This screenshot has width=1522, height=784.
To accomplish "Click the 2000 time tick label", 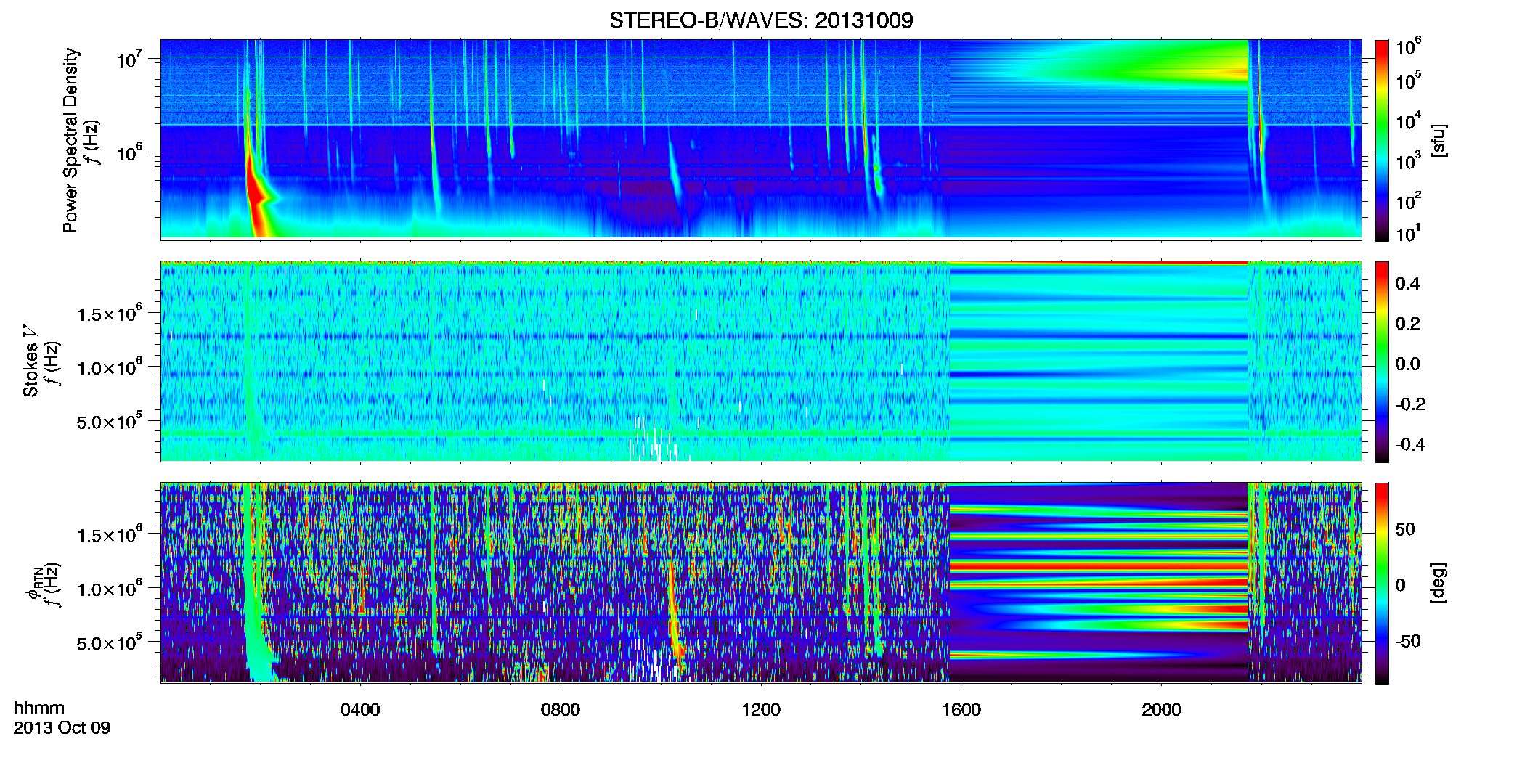I will [x=1161, y=710].
